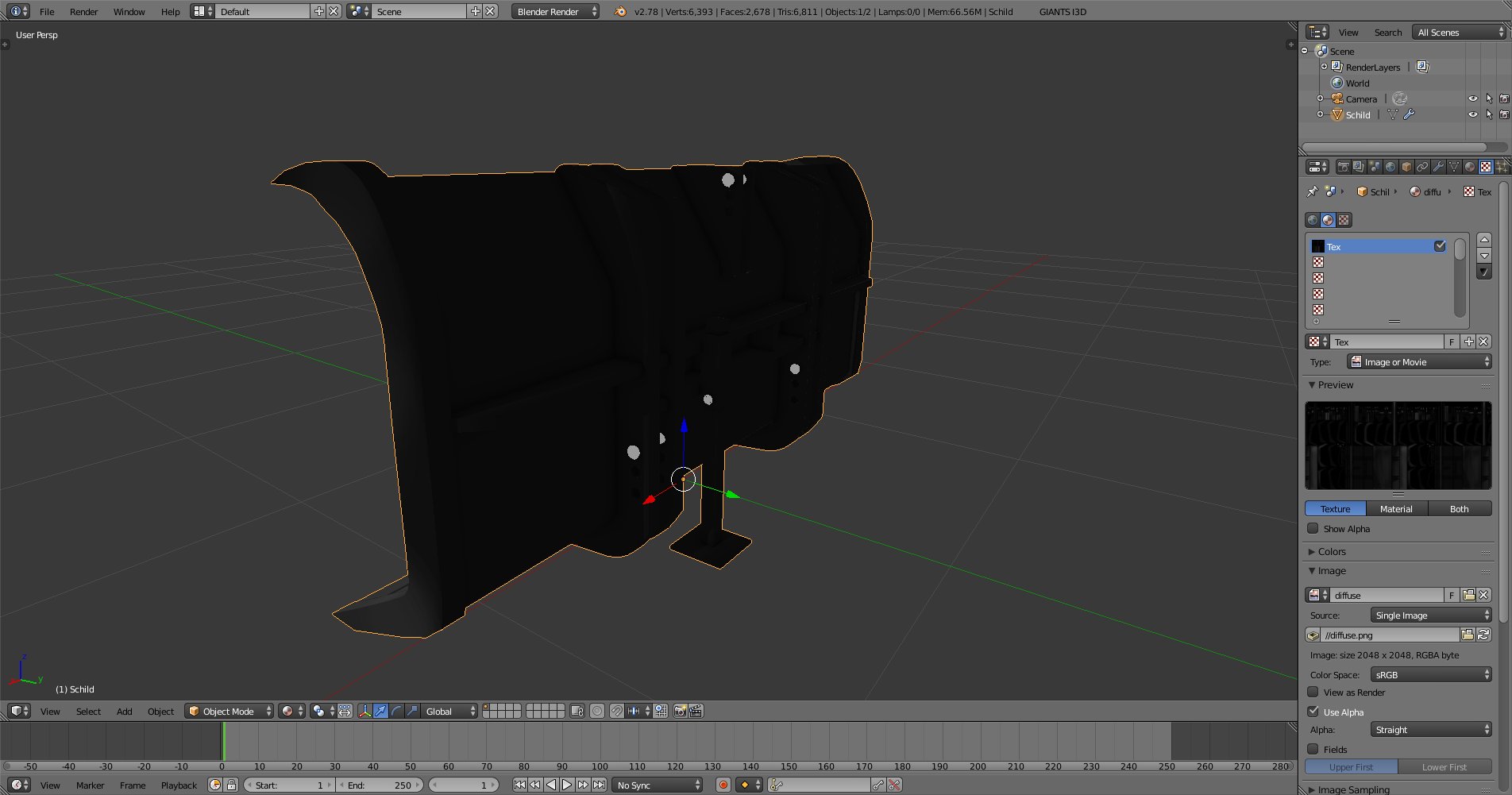Image resolution: width=1512 pixels, height=795 pixels.
Task: Hide the Schild object via its eye icon
Action: (1472, 115)
